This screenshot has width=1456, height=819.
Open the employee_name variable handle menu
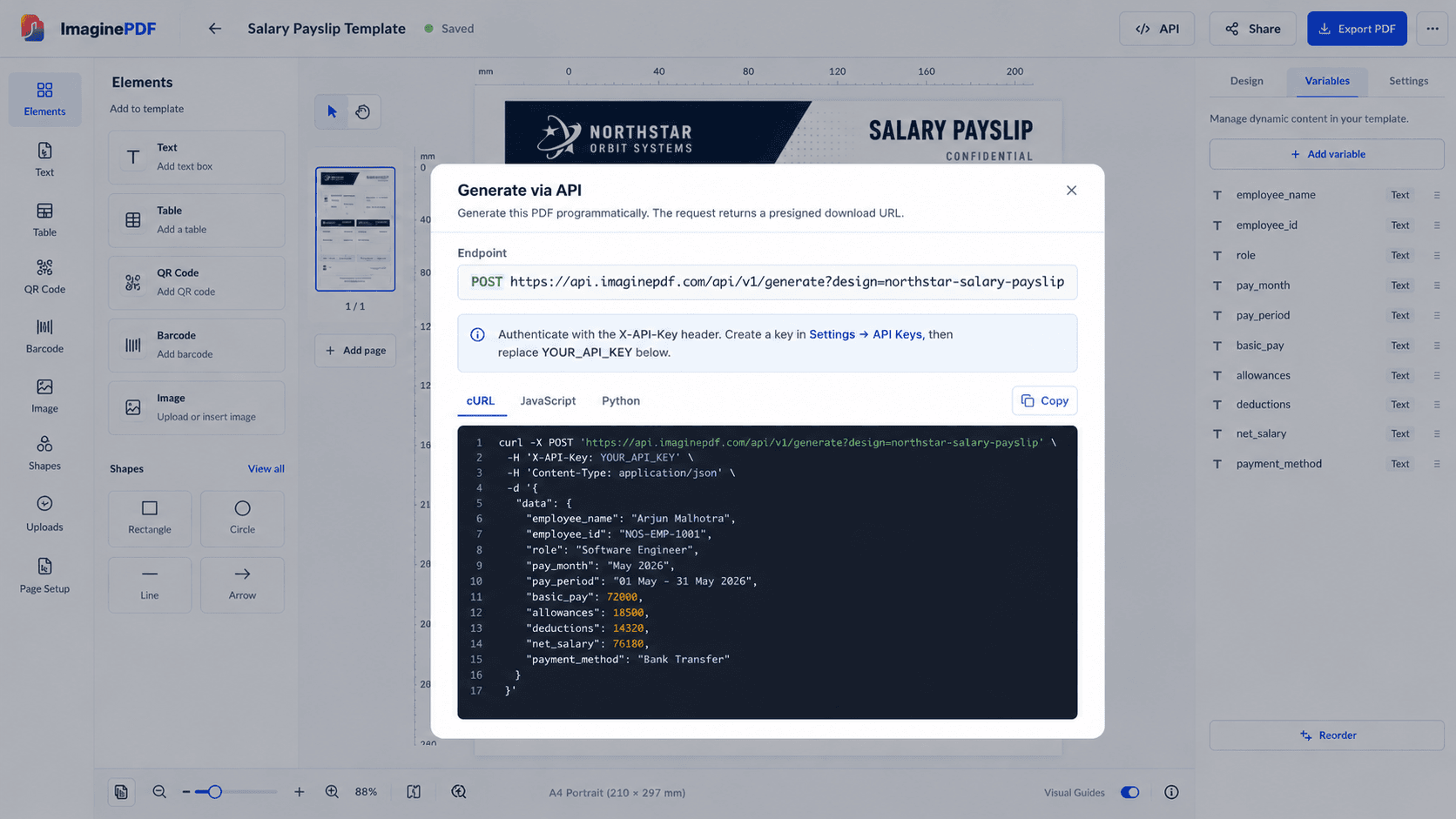tap(1437, 195)
